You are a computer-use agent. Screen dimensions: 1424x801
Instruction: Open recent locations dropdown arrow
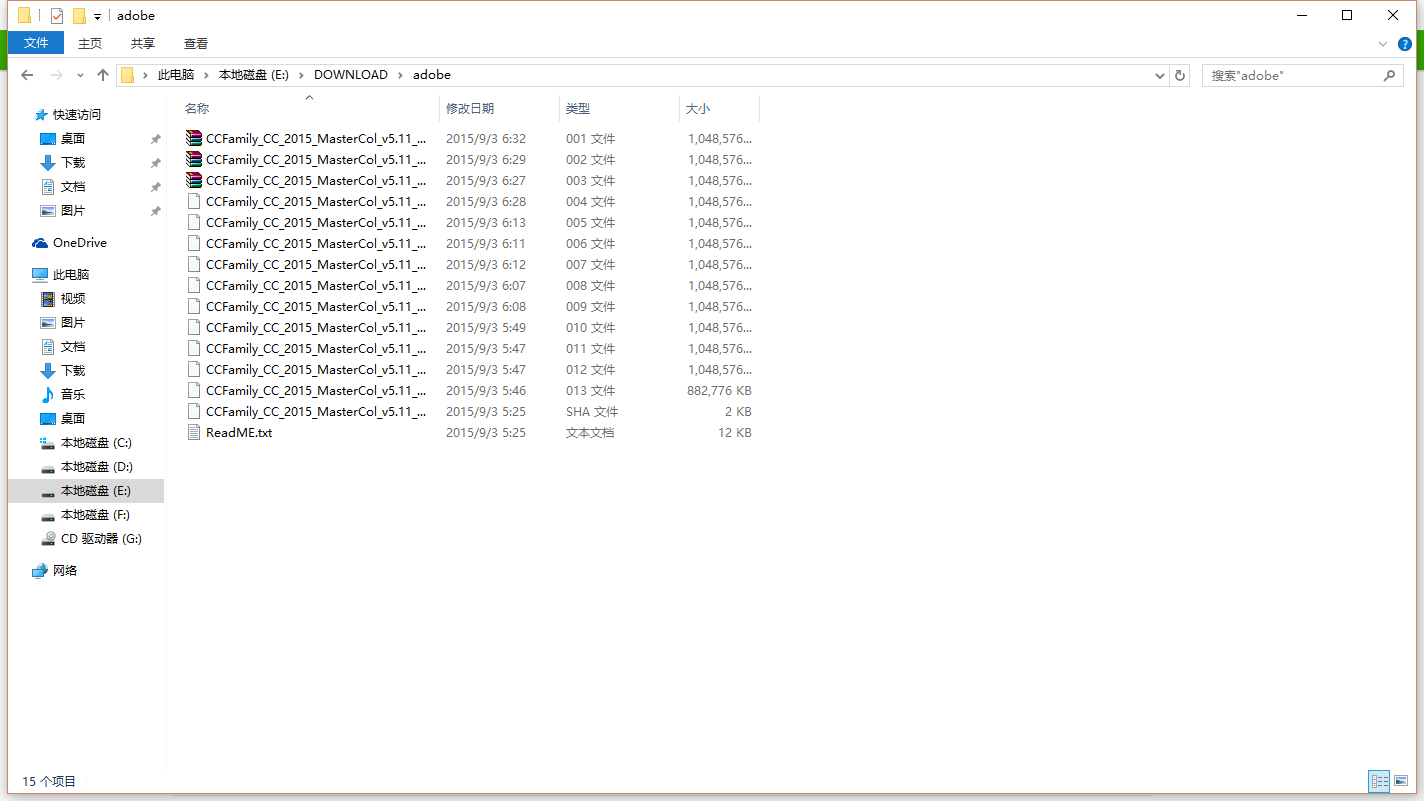click(x=80, y=76)
